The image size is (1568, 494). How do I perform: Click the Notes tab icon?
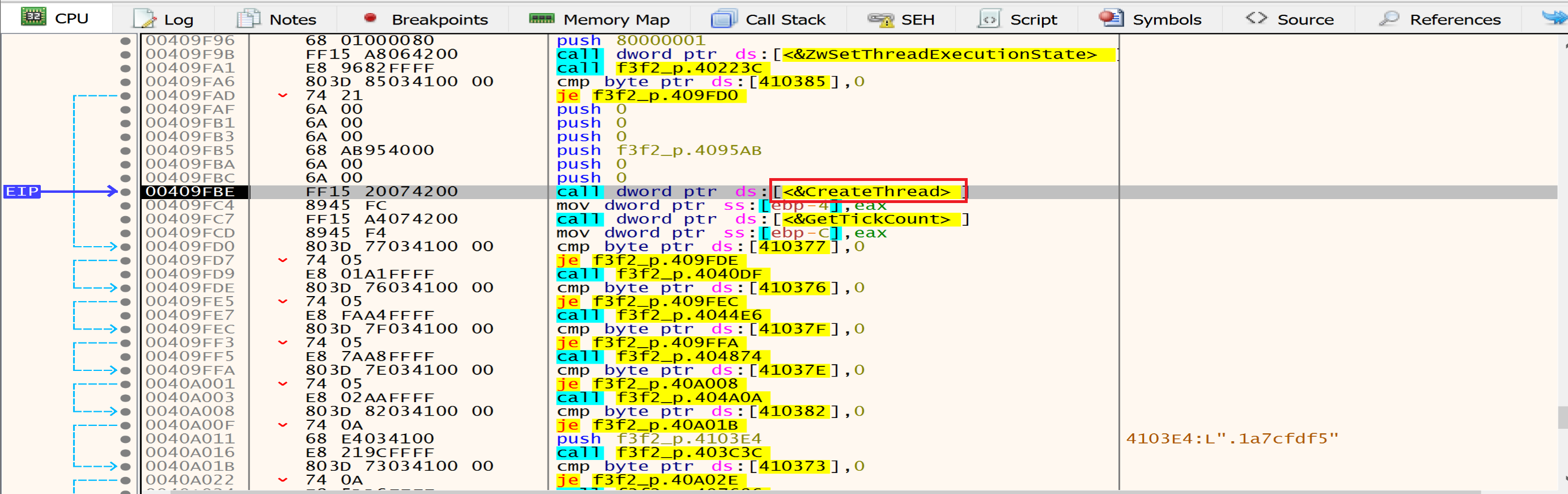(248, 19)
